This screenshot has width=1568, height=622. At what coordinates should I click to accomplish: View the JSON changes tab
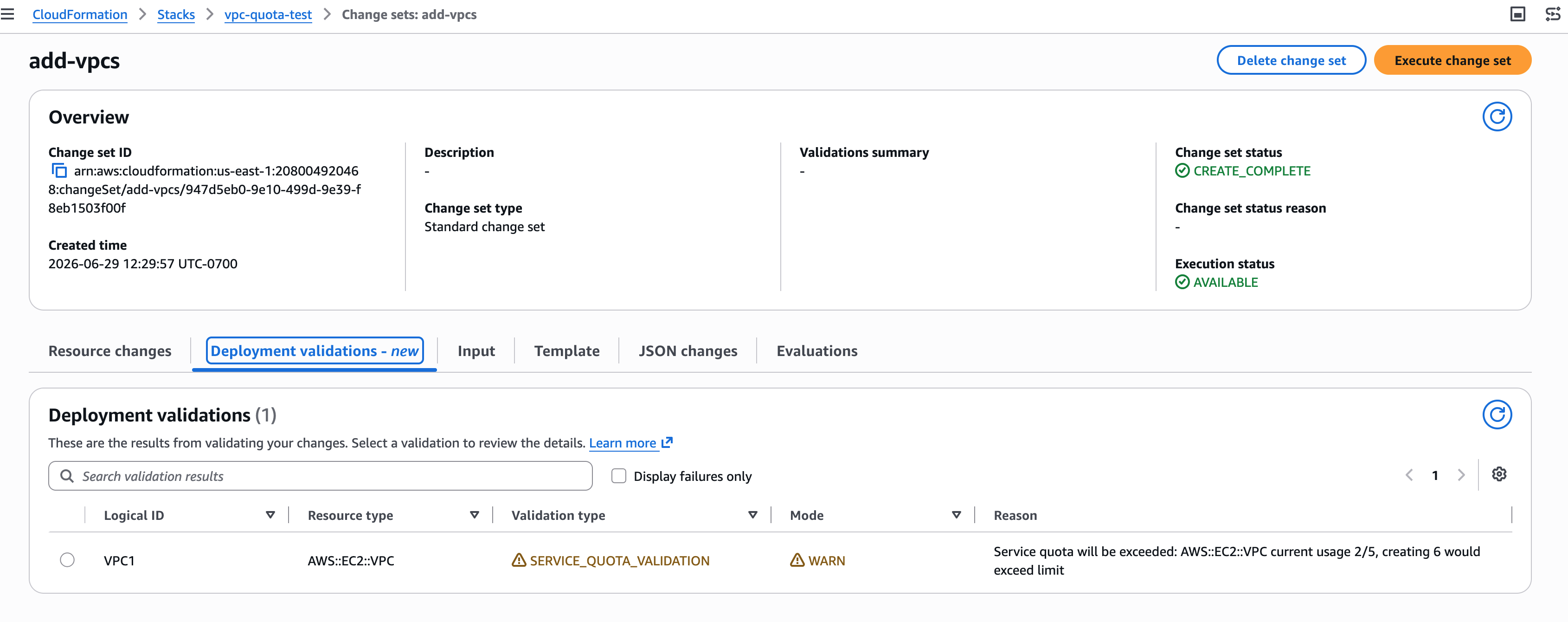pos(688,351)
